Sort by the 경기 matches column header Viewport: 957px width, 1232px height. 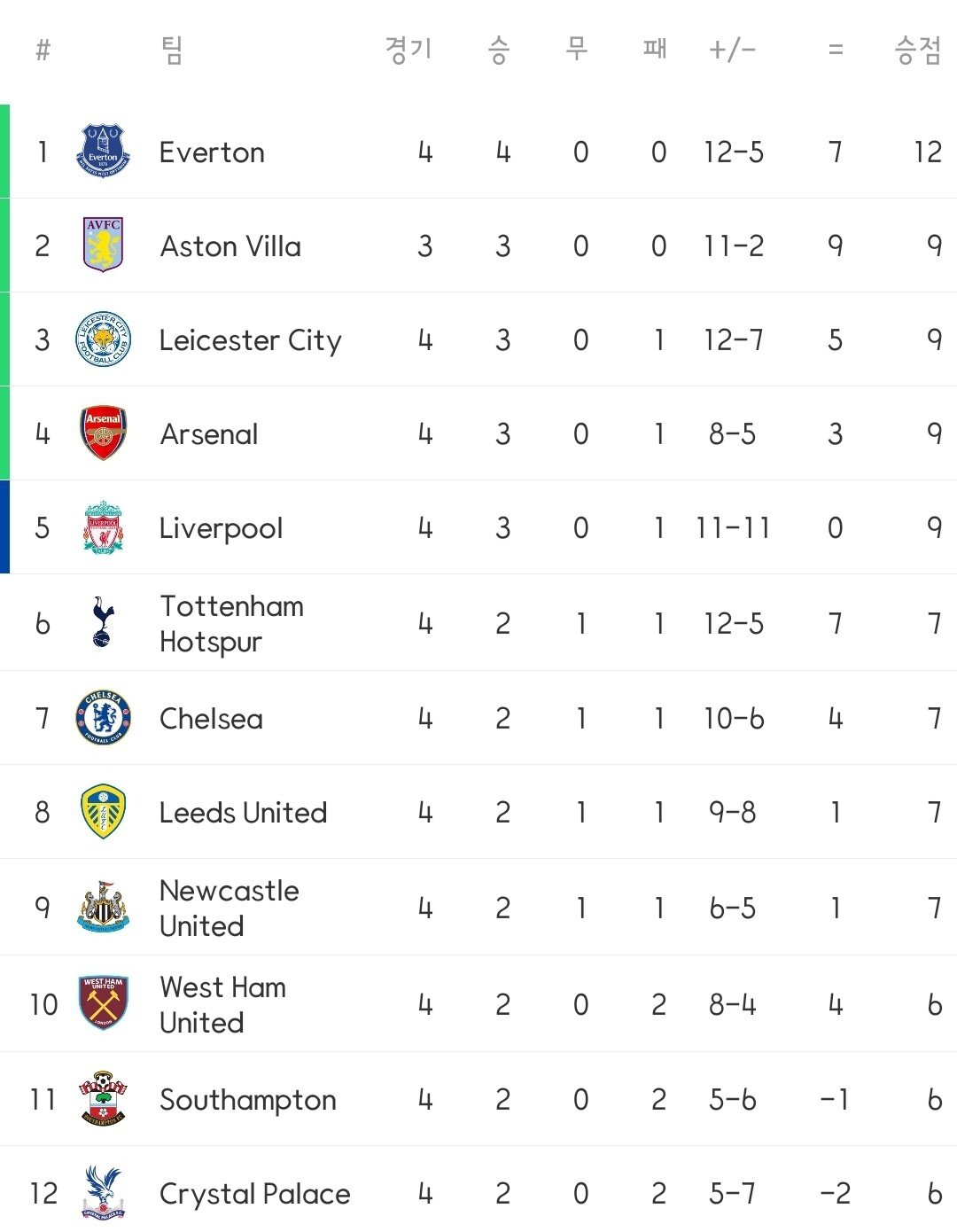click(408, 50)
